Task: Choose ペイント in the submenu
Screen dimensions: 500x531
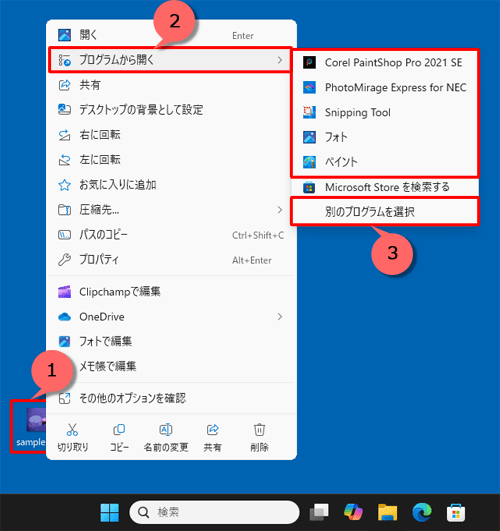Action: tap(385, 162)
